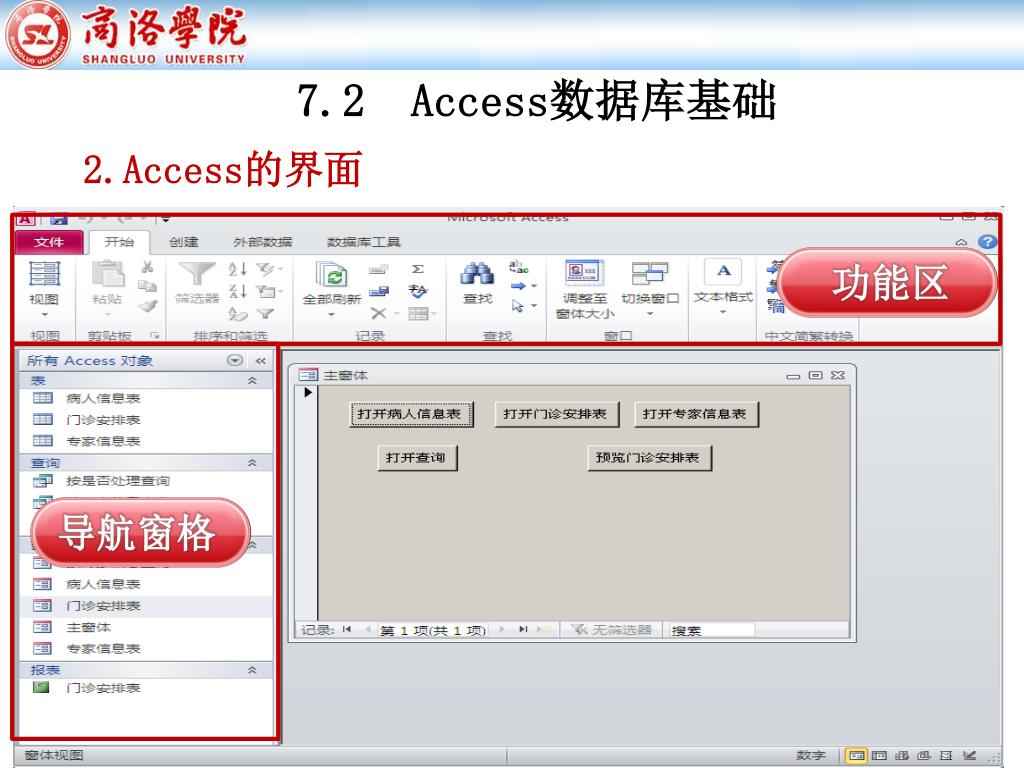
Task: Click the 无筛选器 filter indicator
Action: (611, 630)
